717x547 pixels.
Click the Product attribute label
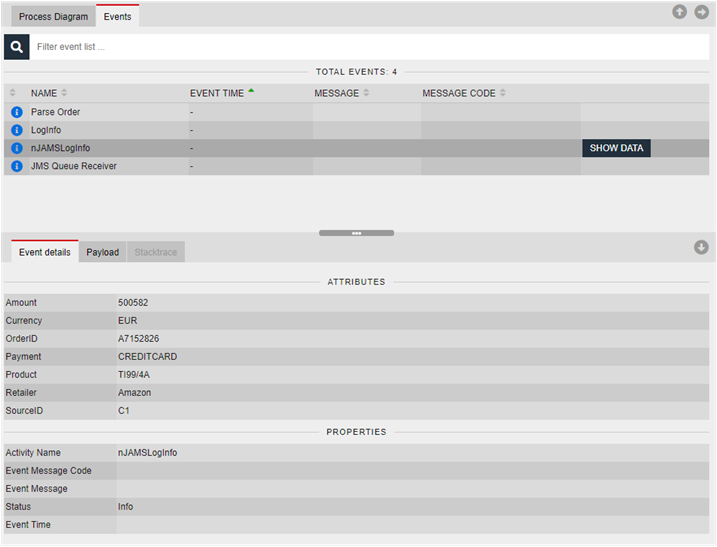(x=21, y=375)
